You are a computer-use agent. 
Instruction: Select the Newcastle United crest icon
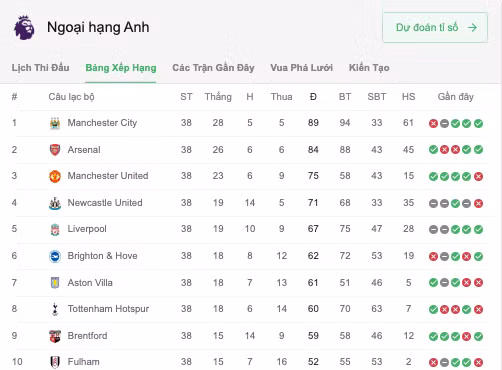pyautogui.click(x=55, y=203)
